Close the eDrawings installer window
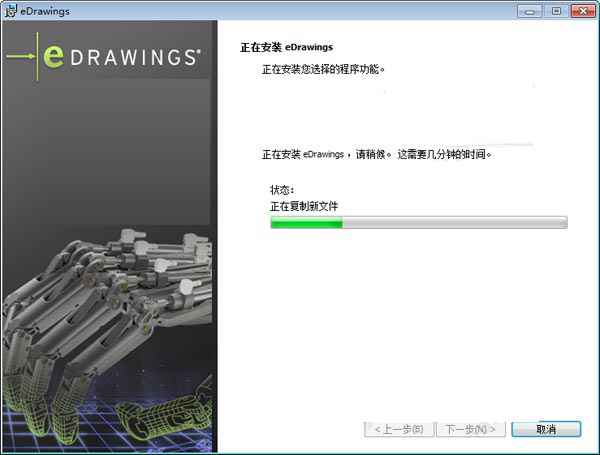The height and width of the screenshot is (455, 600). coord(583,11)
